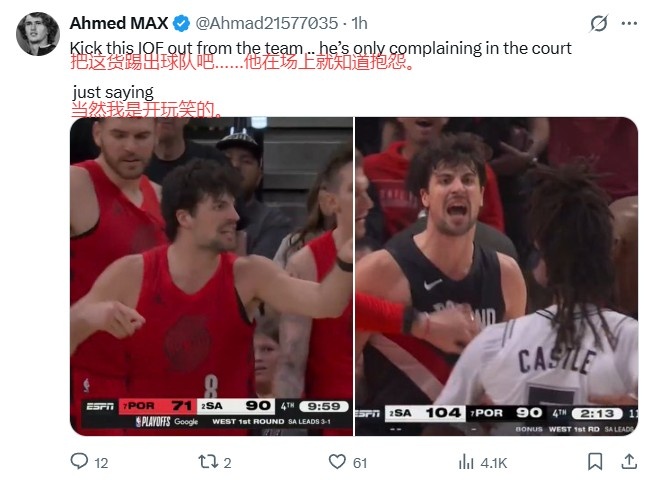Like the tweet with the heart icon

pos(337,462)
